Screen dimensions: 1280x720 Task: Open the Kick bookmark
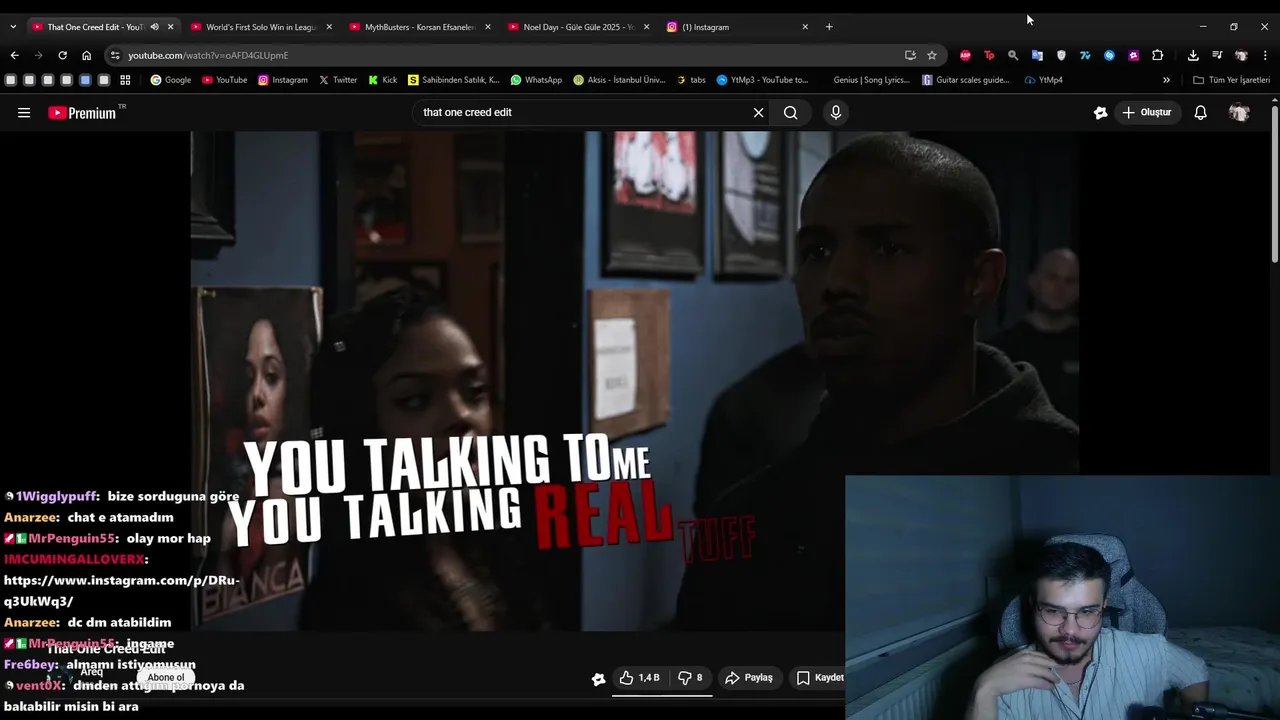[x=382, y=80]
